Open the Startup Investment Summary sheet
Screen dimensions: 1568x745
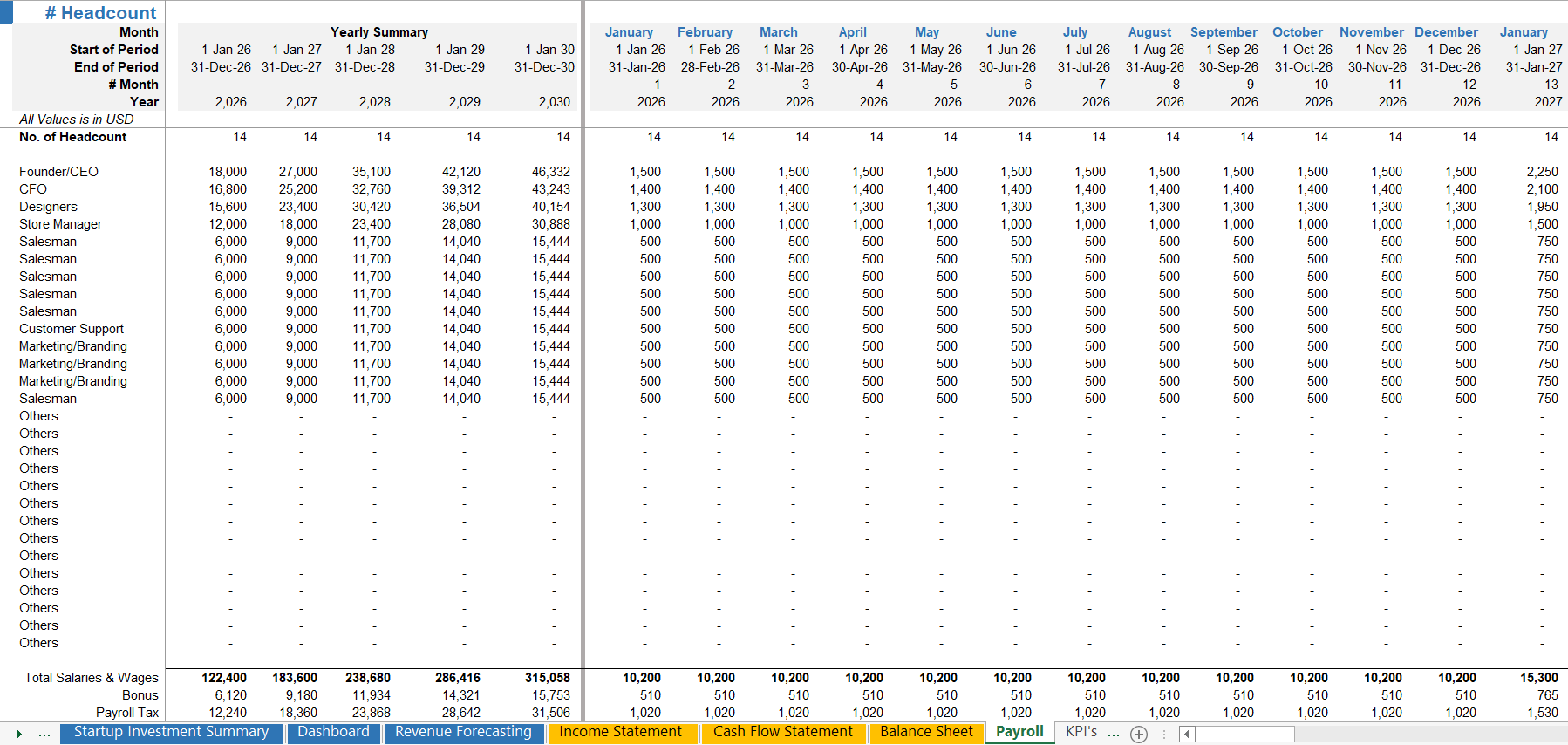pyautogui.click(x=171, y=732)
